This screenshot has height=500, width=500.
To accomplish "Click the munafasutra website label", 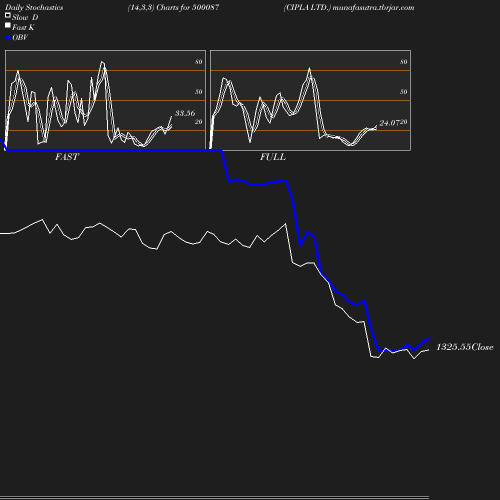I will (x=373, y=8).
